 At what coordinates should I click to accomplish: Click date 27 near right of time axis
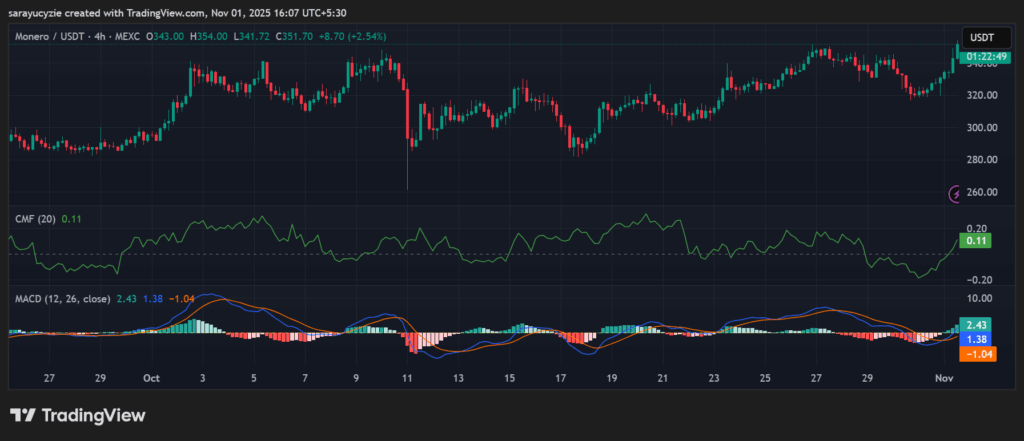pyautogui.click(x=817, y=379)
